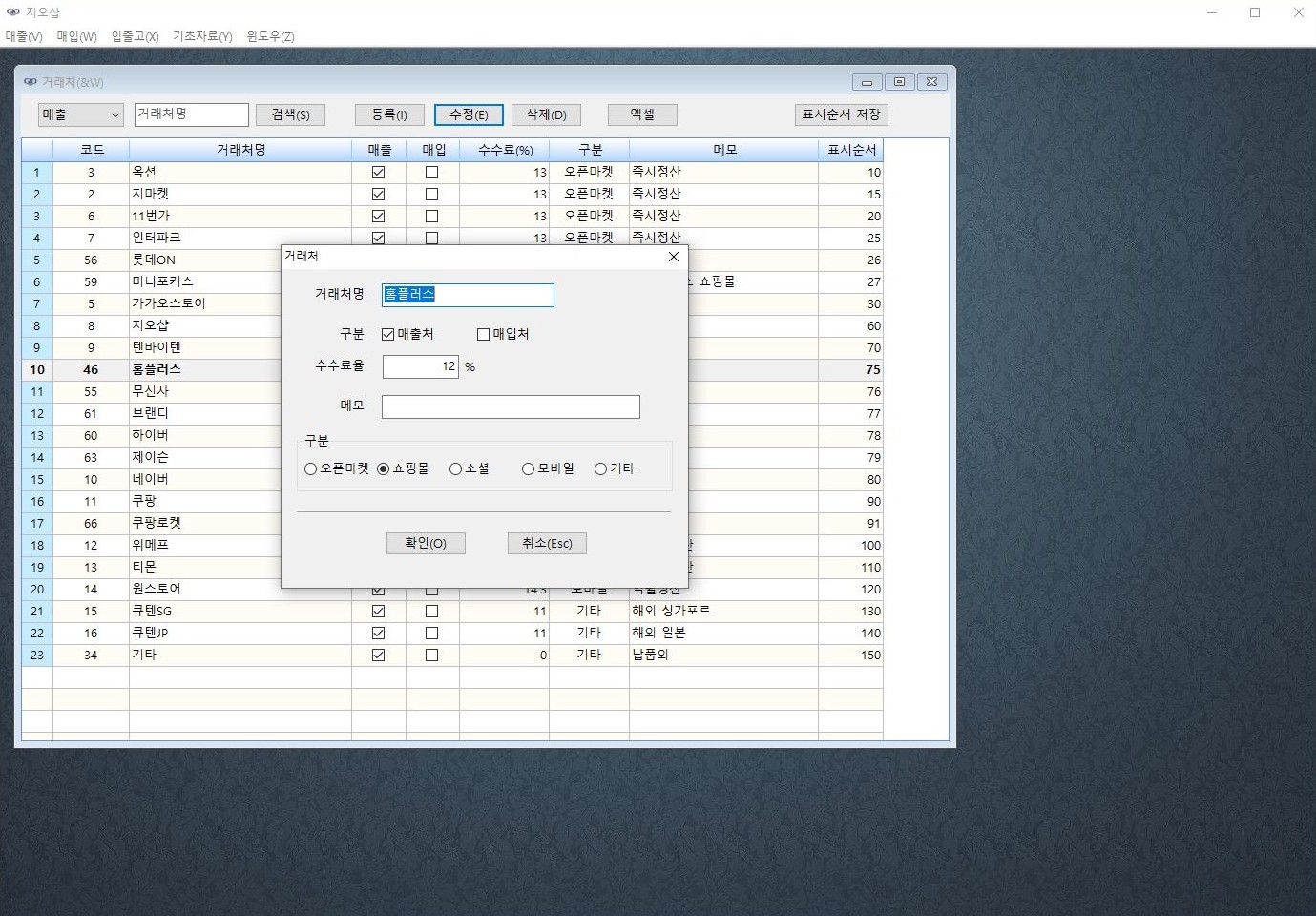Minimize the 거래처 child window
The width and height of the screenshot is (1316, 916).
point(867,82)
